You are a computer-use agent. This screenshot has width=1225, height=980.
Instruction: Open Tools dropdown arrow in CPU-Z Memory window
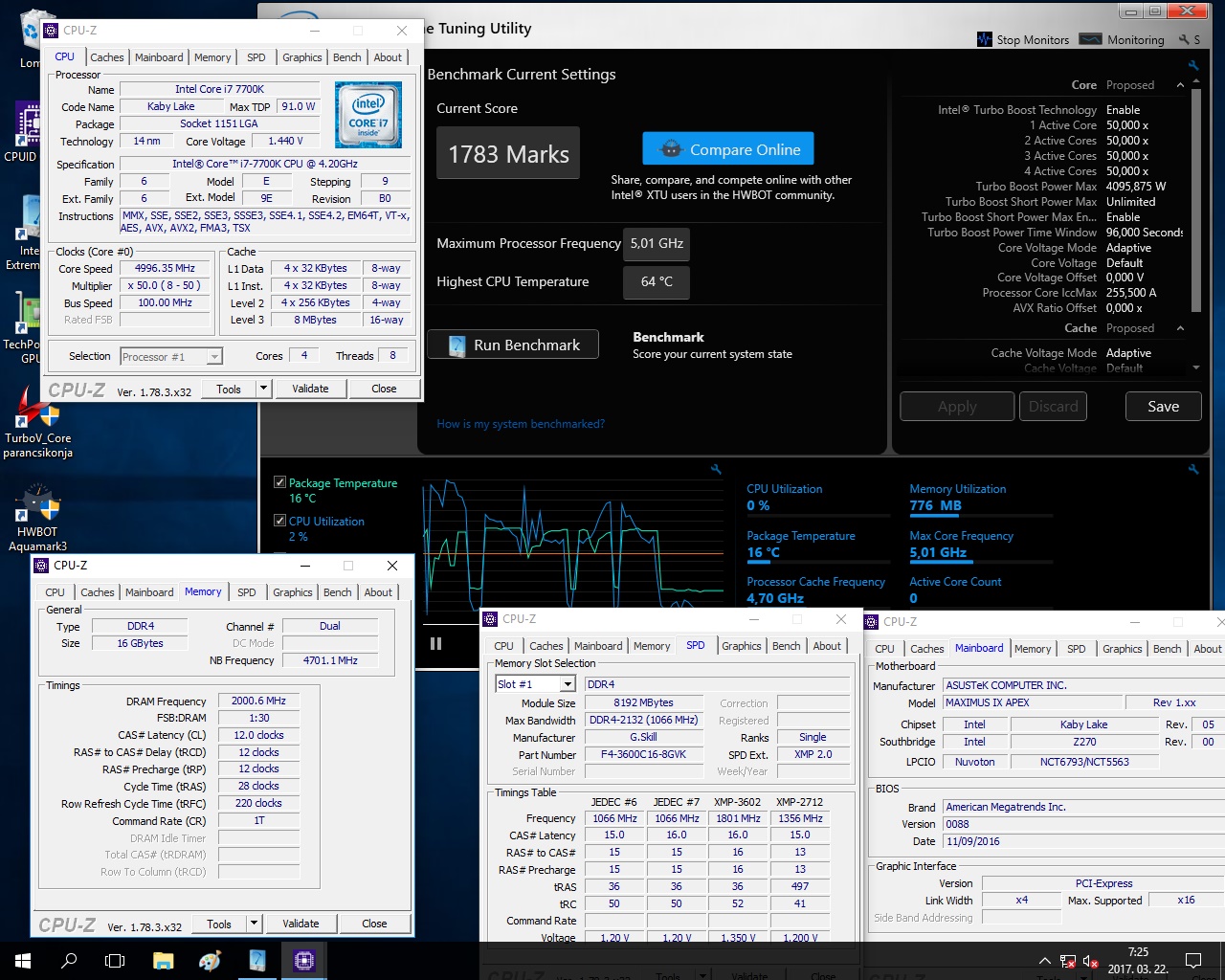[254, 924]
